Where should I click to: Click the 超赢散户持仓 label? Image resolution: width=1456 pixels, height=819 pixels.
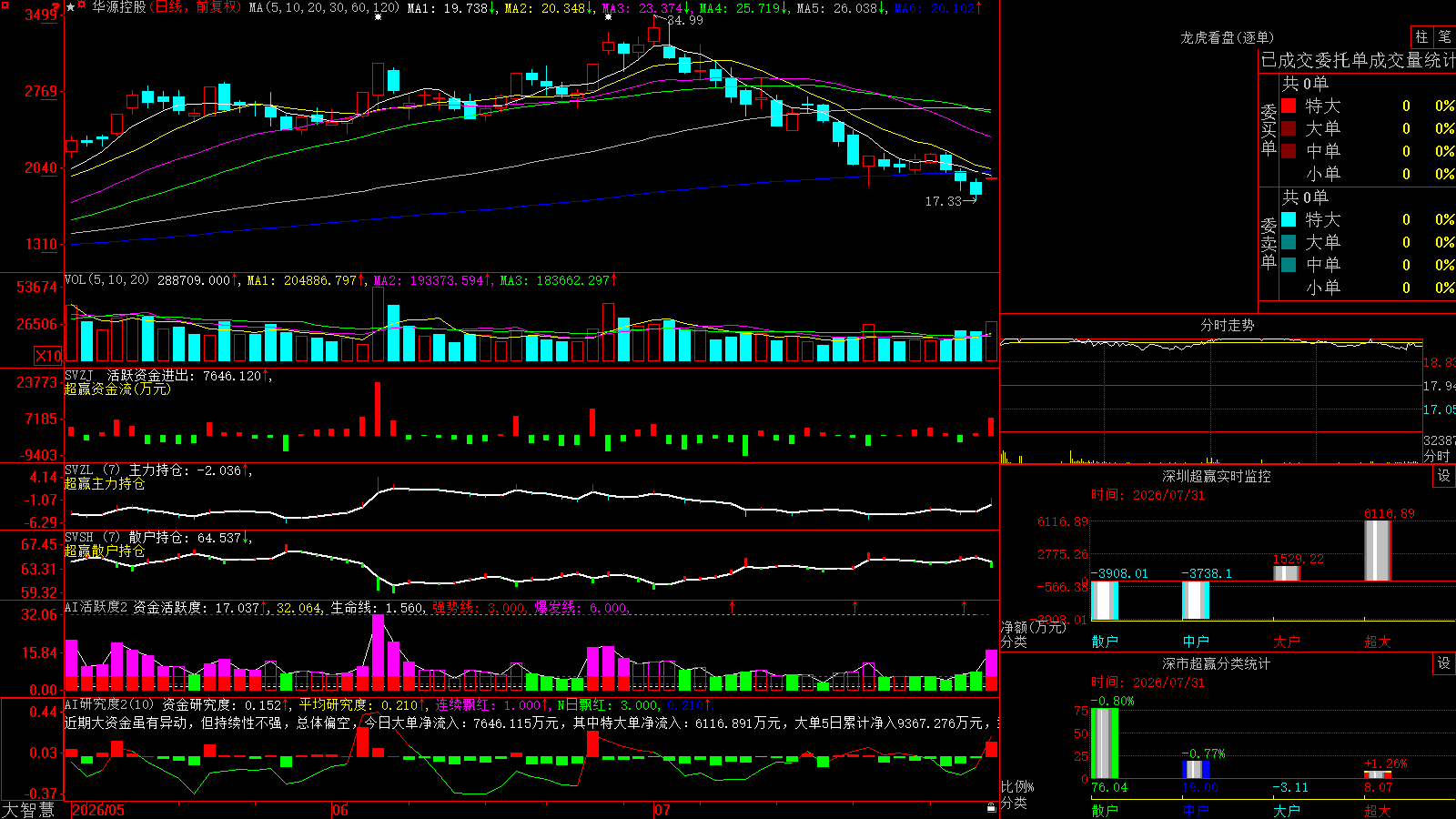click(x=105, y=551)
